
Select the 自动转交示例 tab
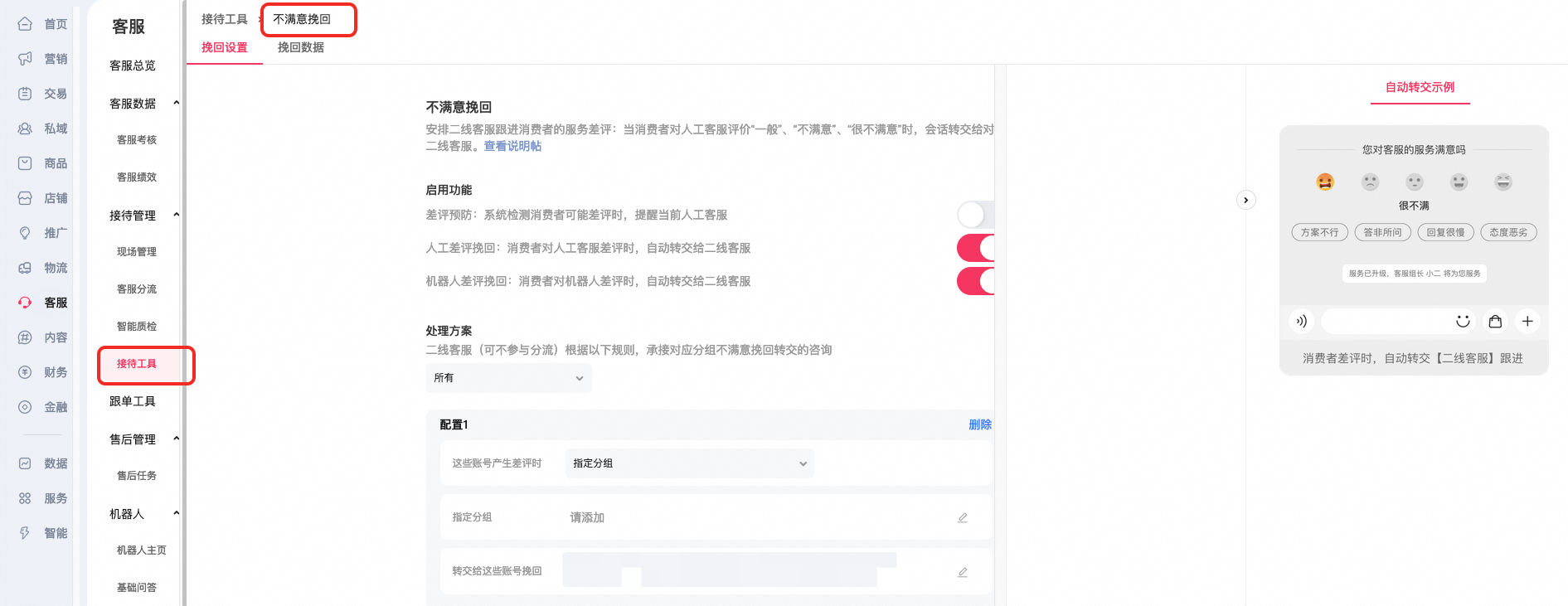tap(1420, 87)
